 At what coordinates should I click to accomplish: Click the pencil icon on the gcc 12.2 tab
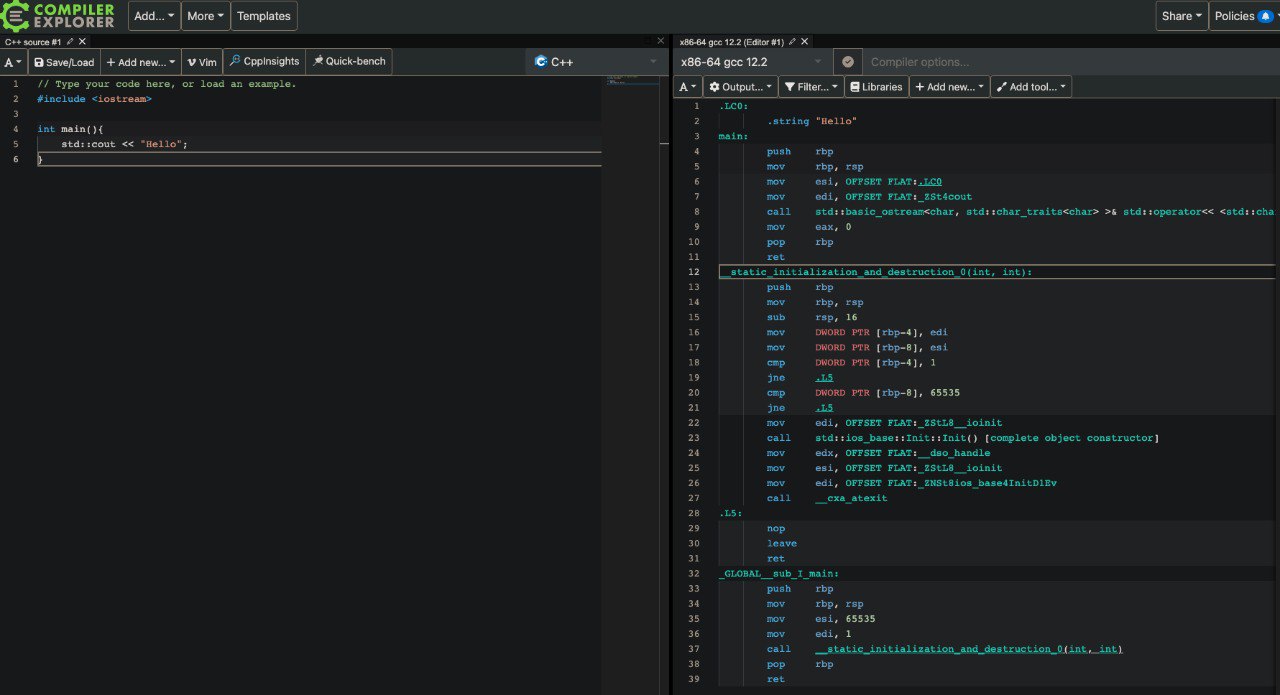click(792, 42)
